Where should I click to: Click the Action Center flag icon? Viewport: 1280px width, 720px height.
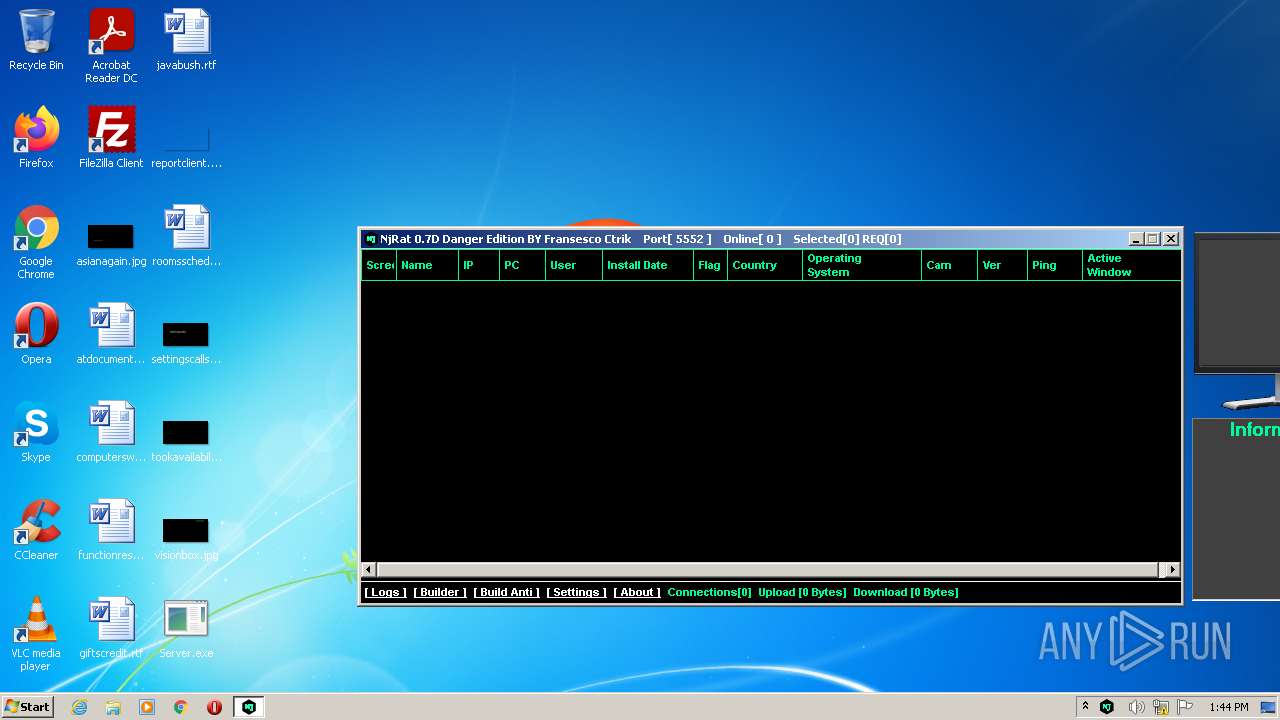(1186, 707)
